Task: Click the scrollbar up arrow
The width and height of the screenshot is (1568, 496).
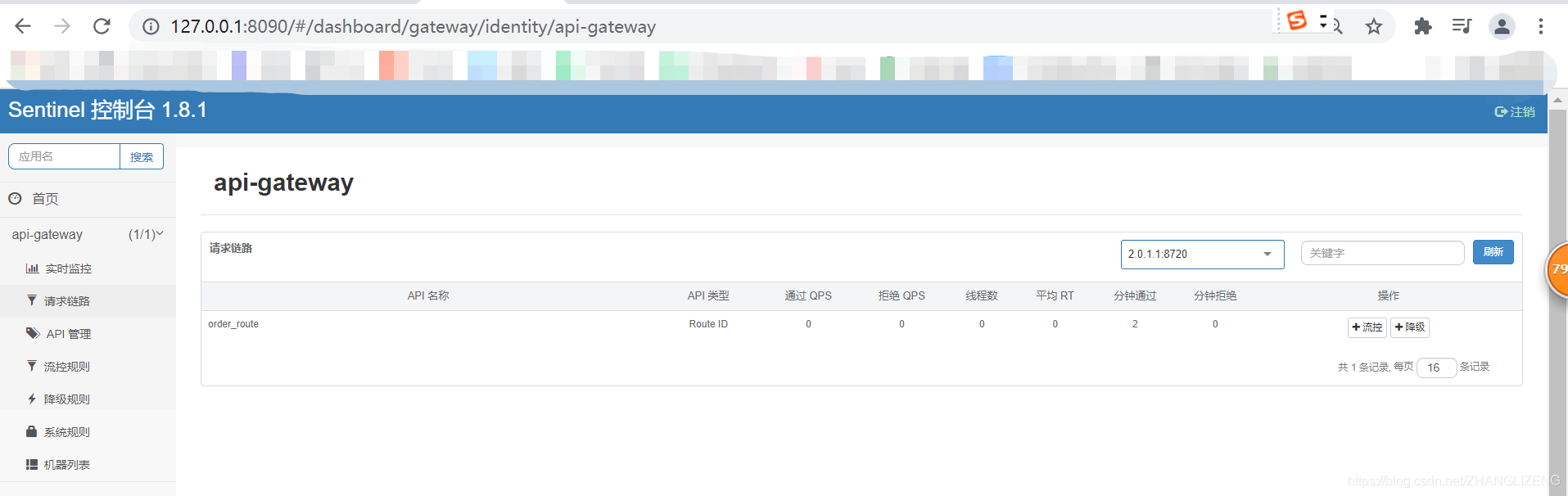Action: coord(1557,100)
